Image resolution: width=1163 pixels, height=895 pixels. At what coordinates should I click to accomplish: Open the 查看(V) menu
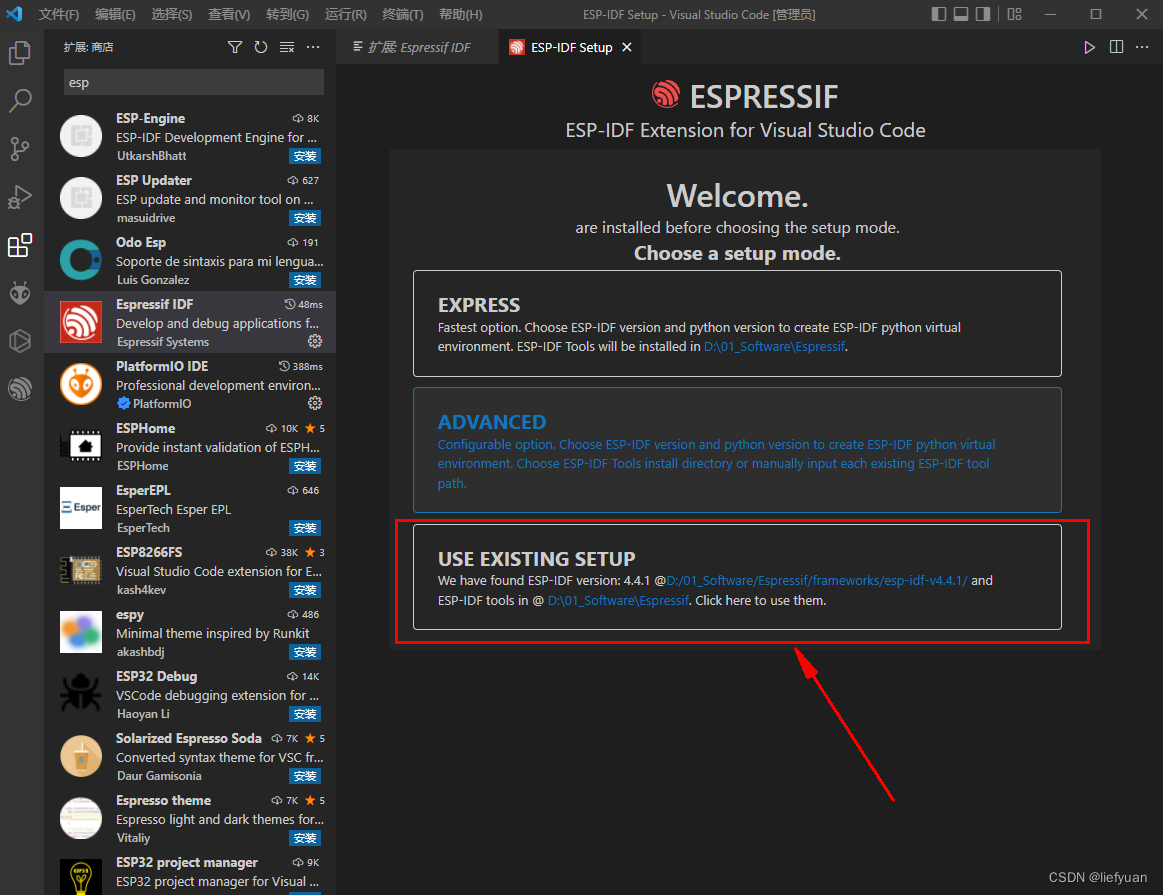click(x=229, y=15)
